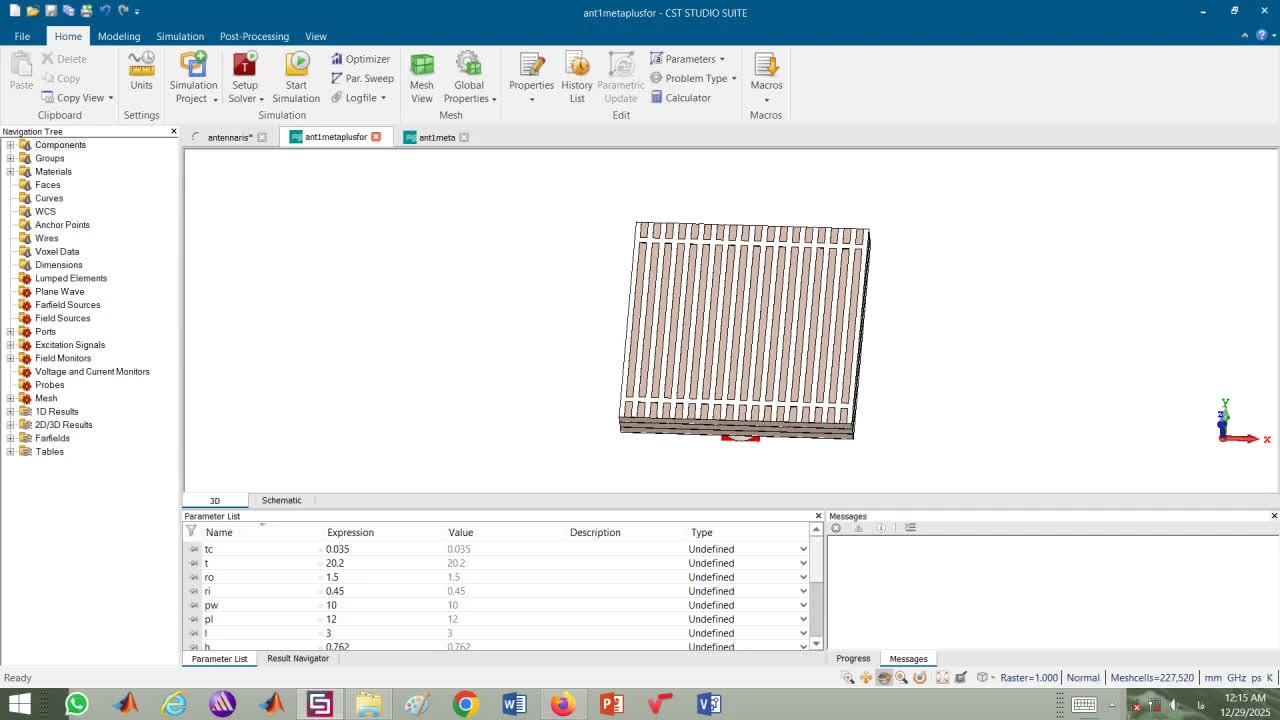Open the Setup Solver dropdown
1280x720 pixels.
pyautogui.click(x=261, y=99)
